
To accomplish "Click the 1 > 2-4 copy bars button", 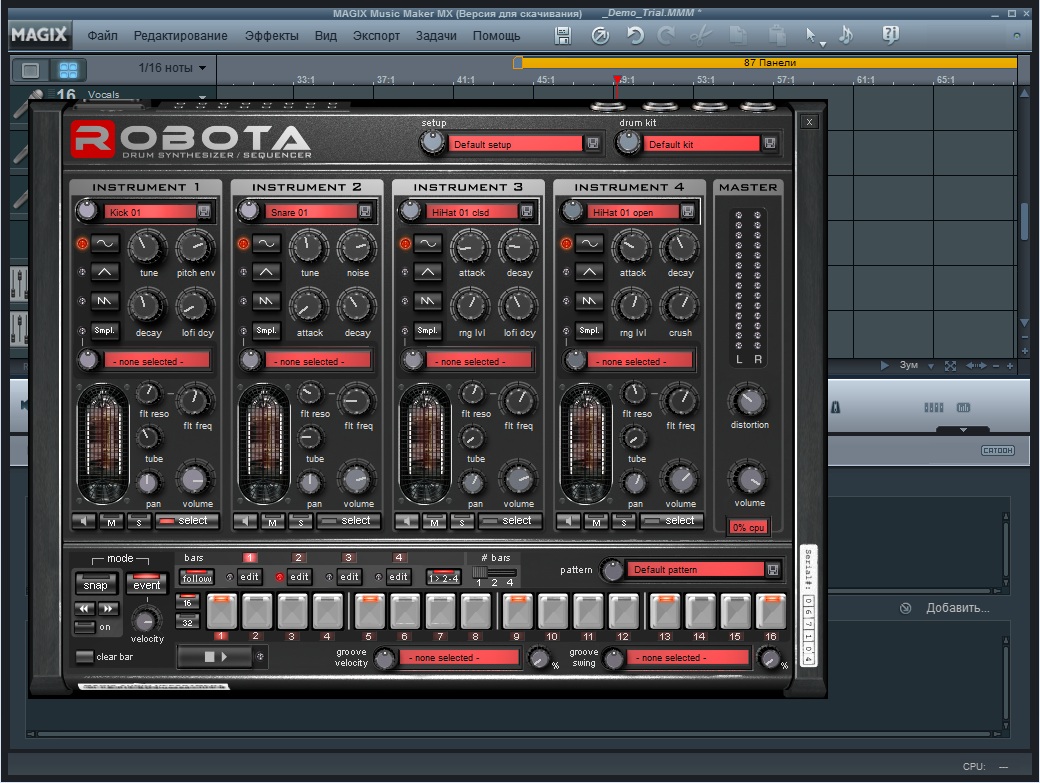I will 444,577.
